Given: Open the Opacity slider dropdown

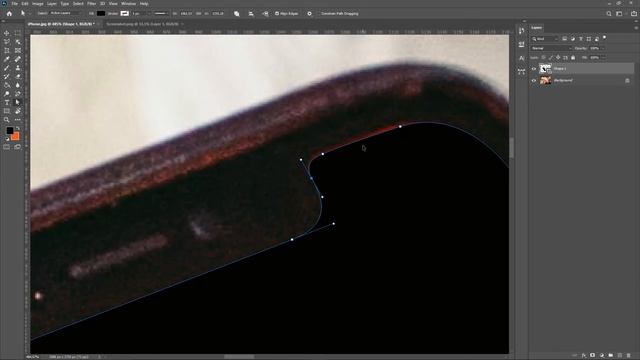Looking at the screenshot, I should [603, 48].
